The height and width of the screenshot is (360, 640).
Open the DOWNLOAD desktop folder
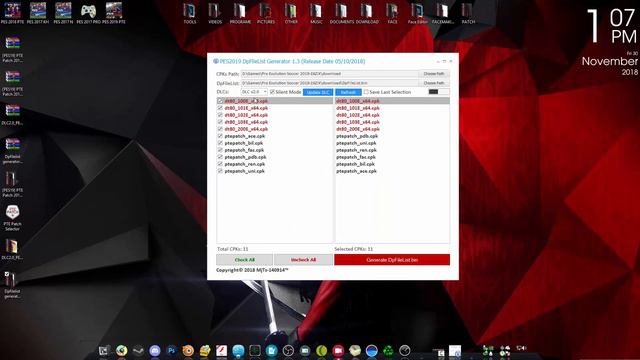coord(367,13)
